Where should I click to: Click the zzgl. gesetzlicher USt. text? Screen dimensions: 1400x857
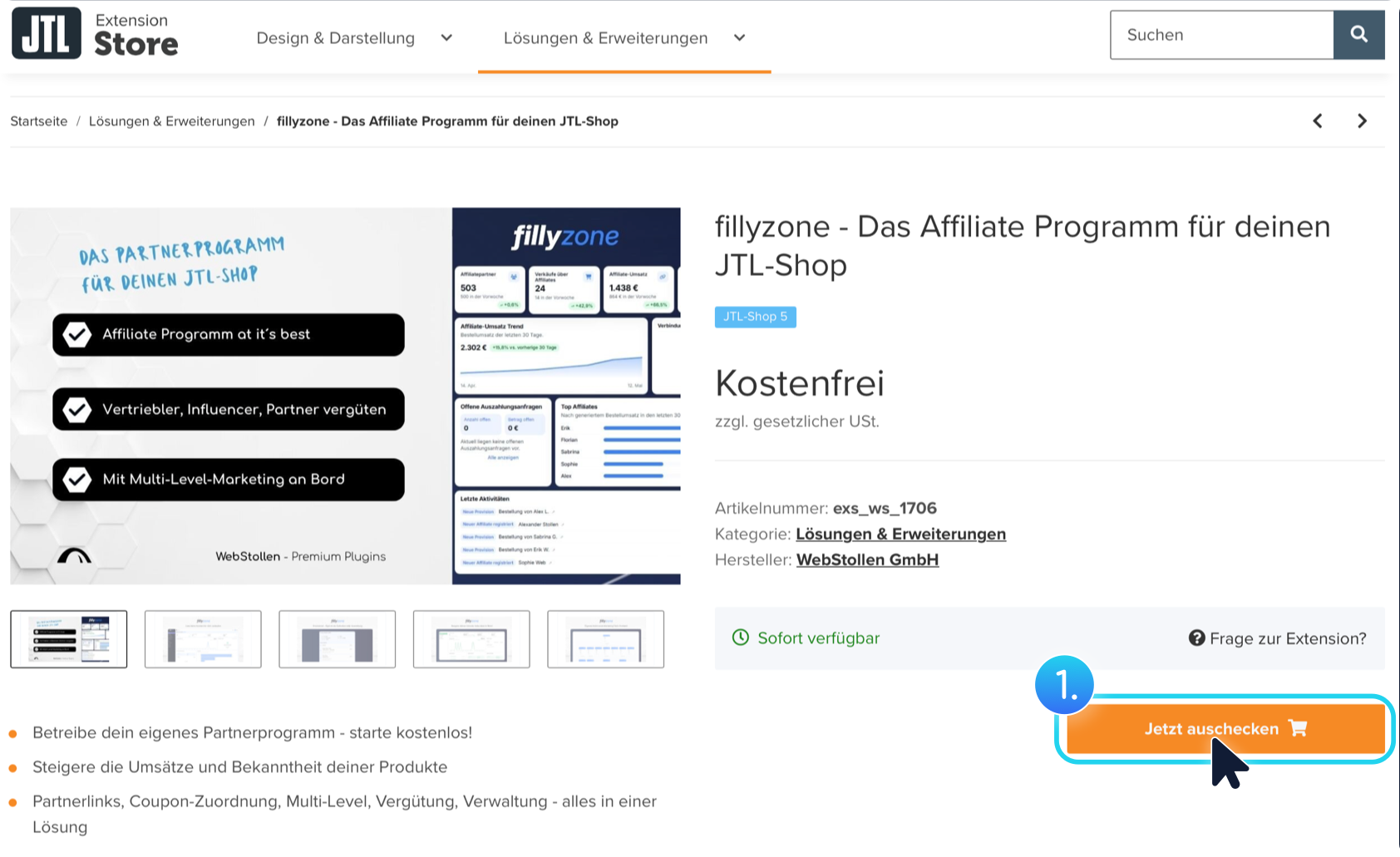(797, 421)
